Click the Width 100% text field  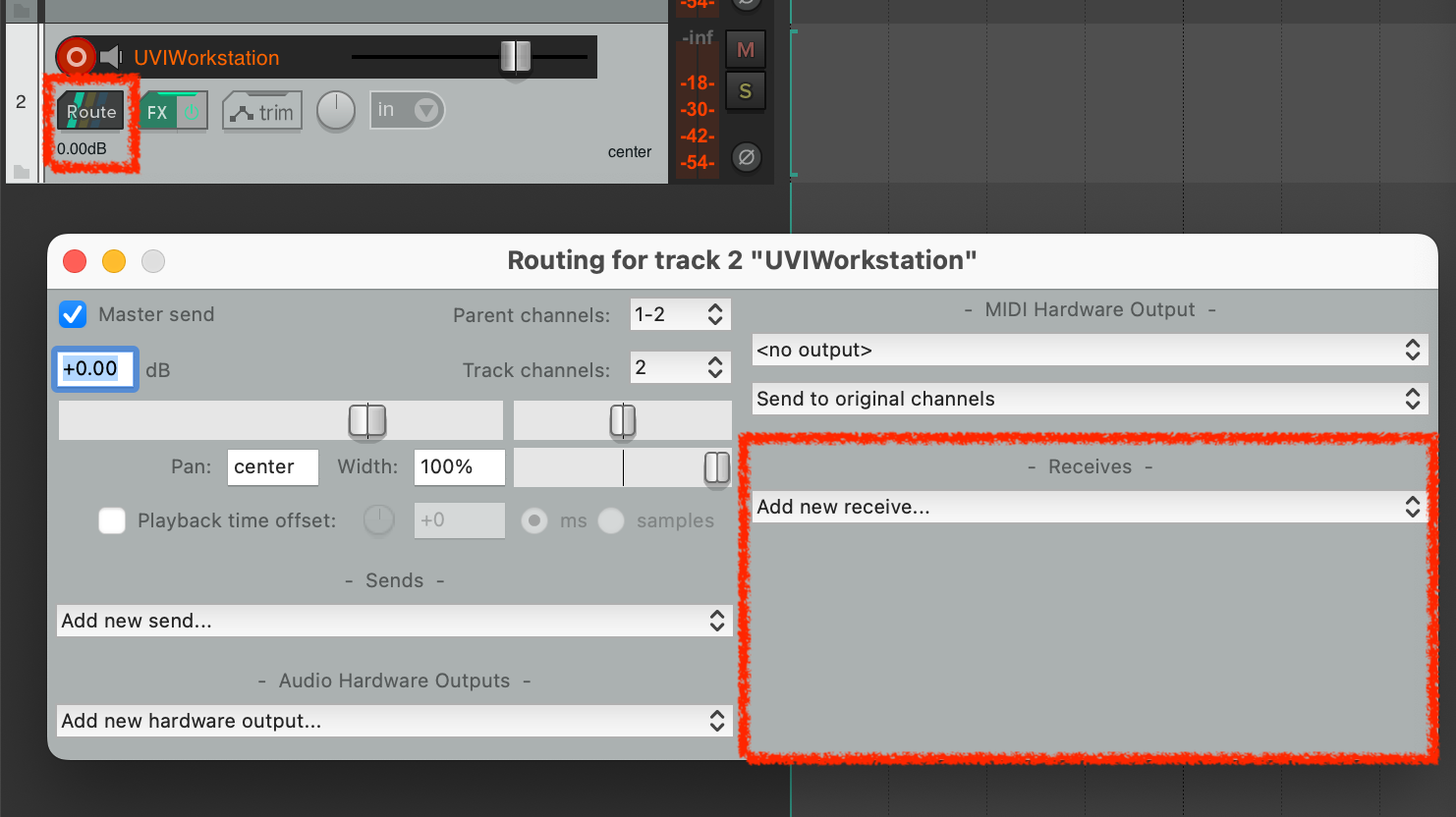(460, 467)
